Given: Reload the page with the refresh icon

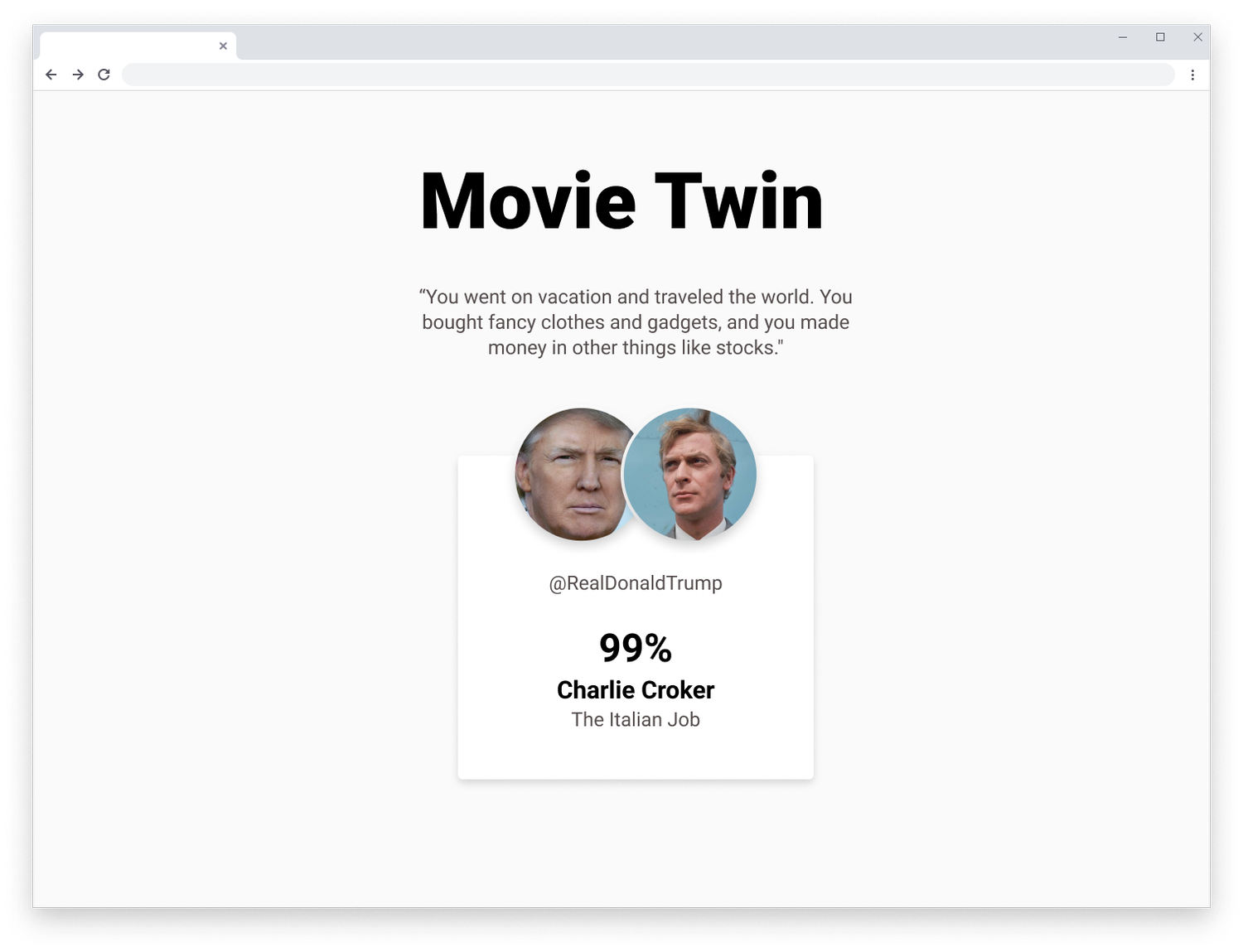Looking at the screenshot, I should (104, 75).
